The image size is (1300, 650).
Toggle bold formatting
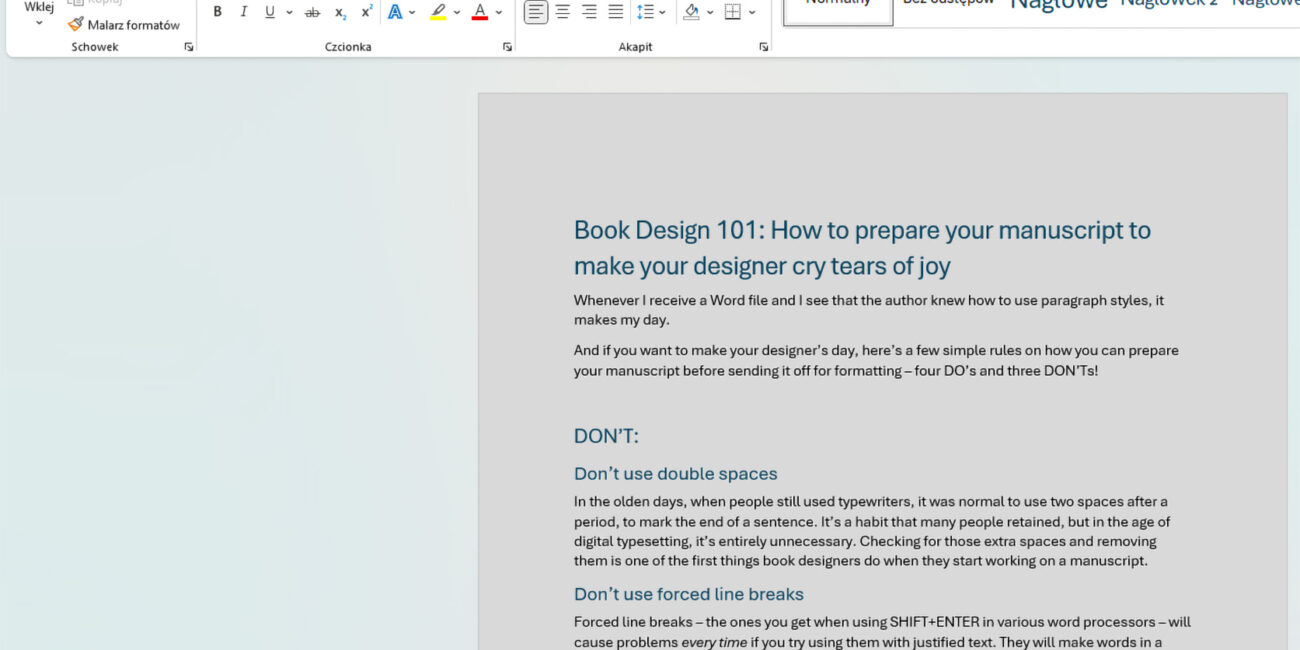click(217, 12)
